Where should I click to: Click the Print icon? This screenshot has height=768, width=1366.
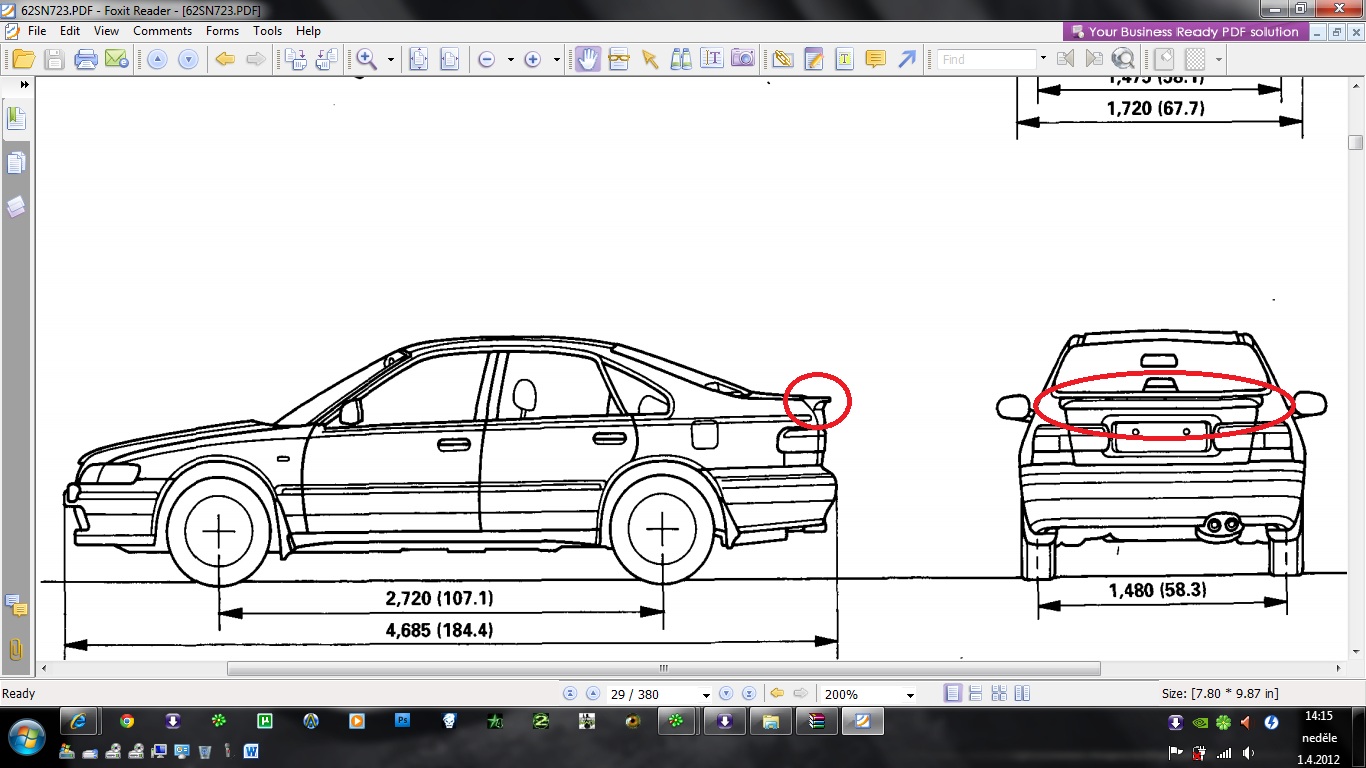click(86, 59)
